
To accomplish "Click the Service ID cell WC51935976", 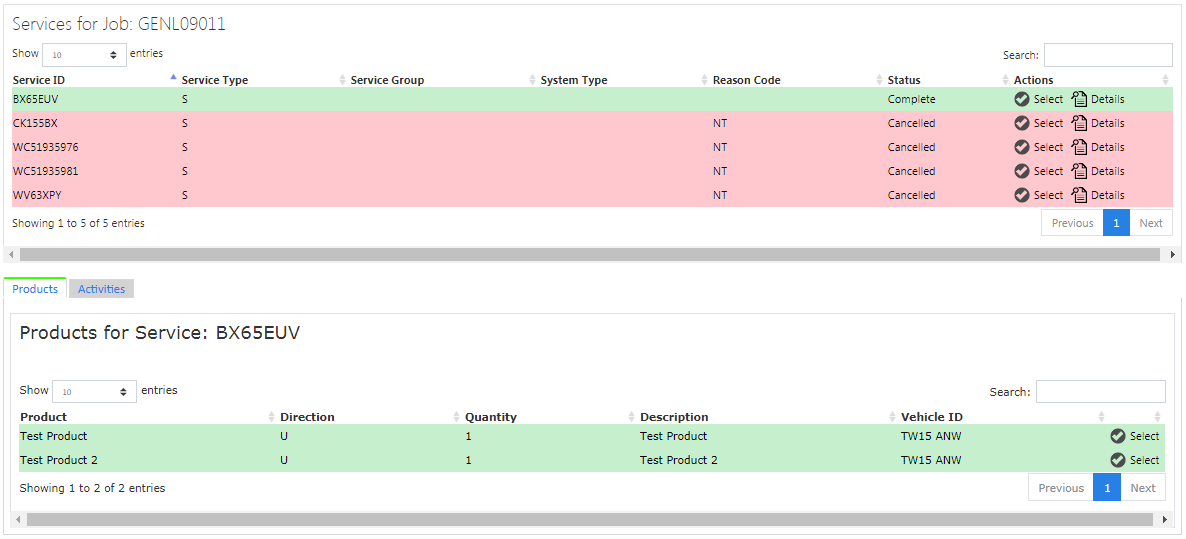I will point(45,147).
